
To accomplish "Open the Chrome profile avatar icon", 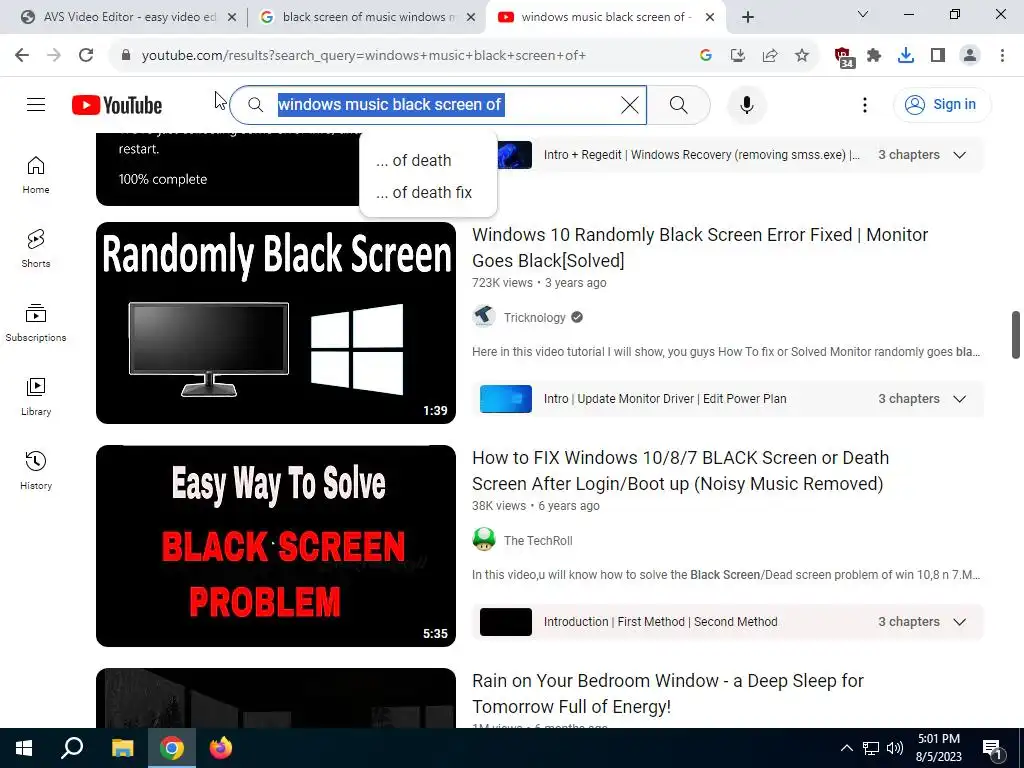I will tap(970, 56).
